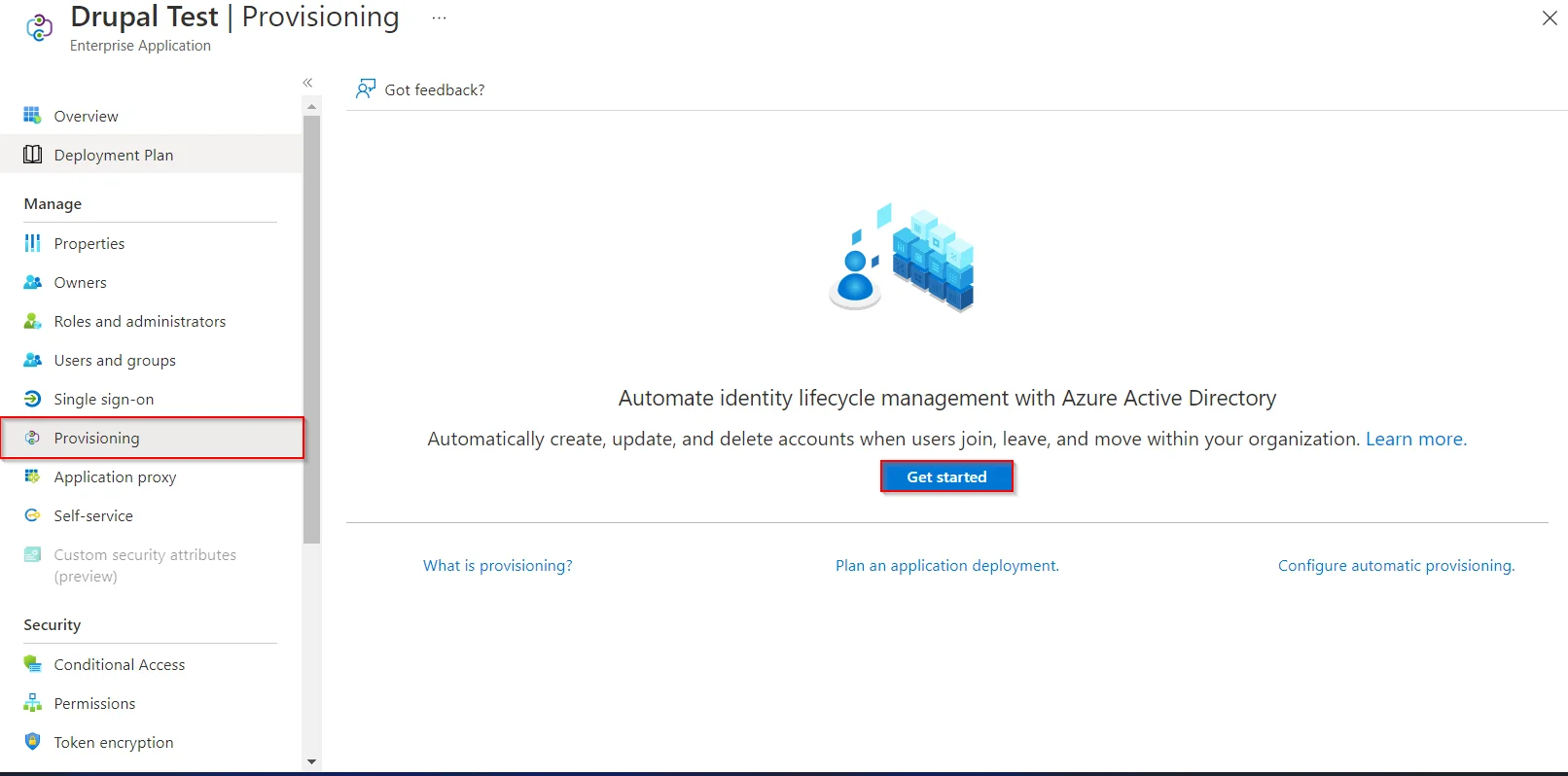Click the Deployment Plan book icon
The image size is (1568, 776).
(32, 155)
